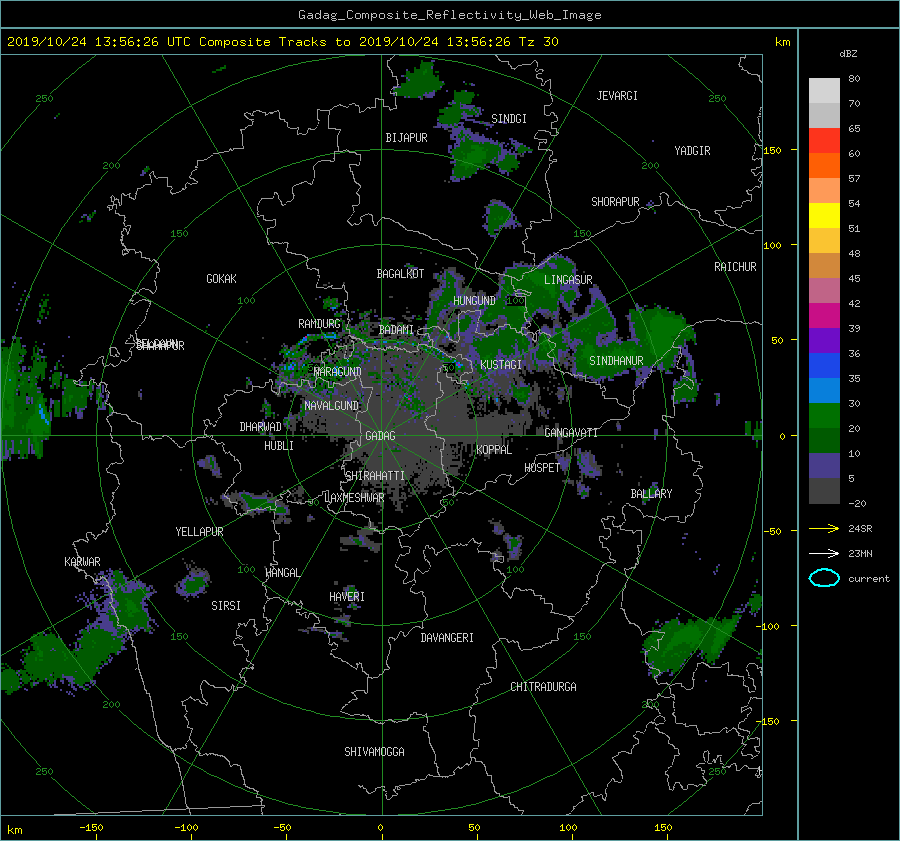This screenshot has width=900, height=841.
Task: Click the SHIVAMOGGA place label
Action: (x=374, y=751)
